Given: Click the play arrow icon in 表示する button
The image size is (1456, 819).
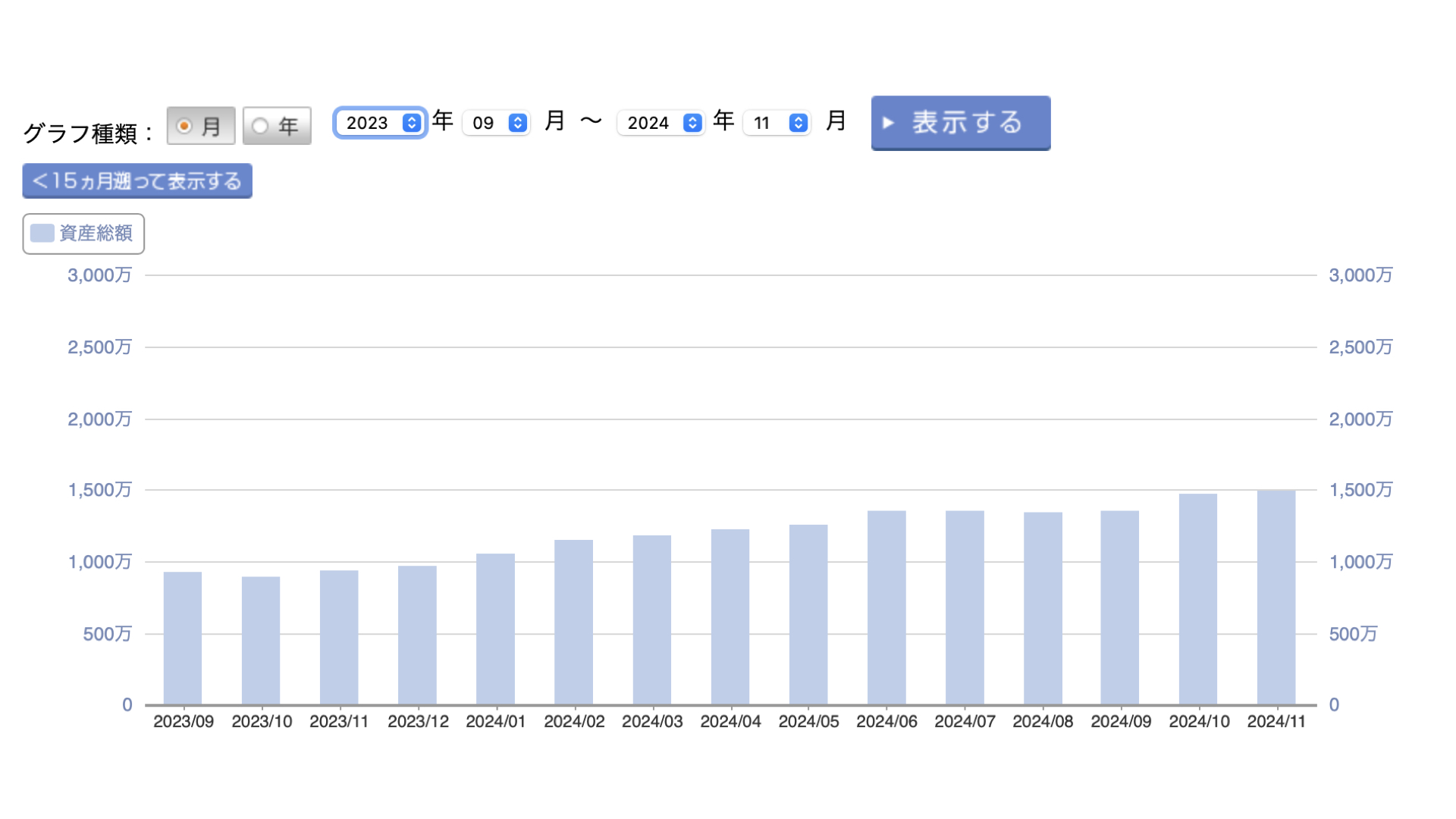Looking at the screenshot, I should 889,123.
